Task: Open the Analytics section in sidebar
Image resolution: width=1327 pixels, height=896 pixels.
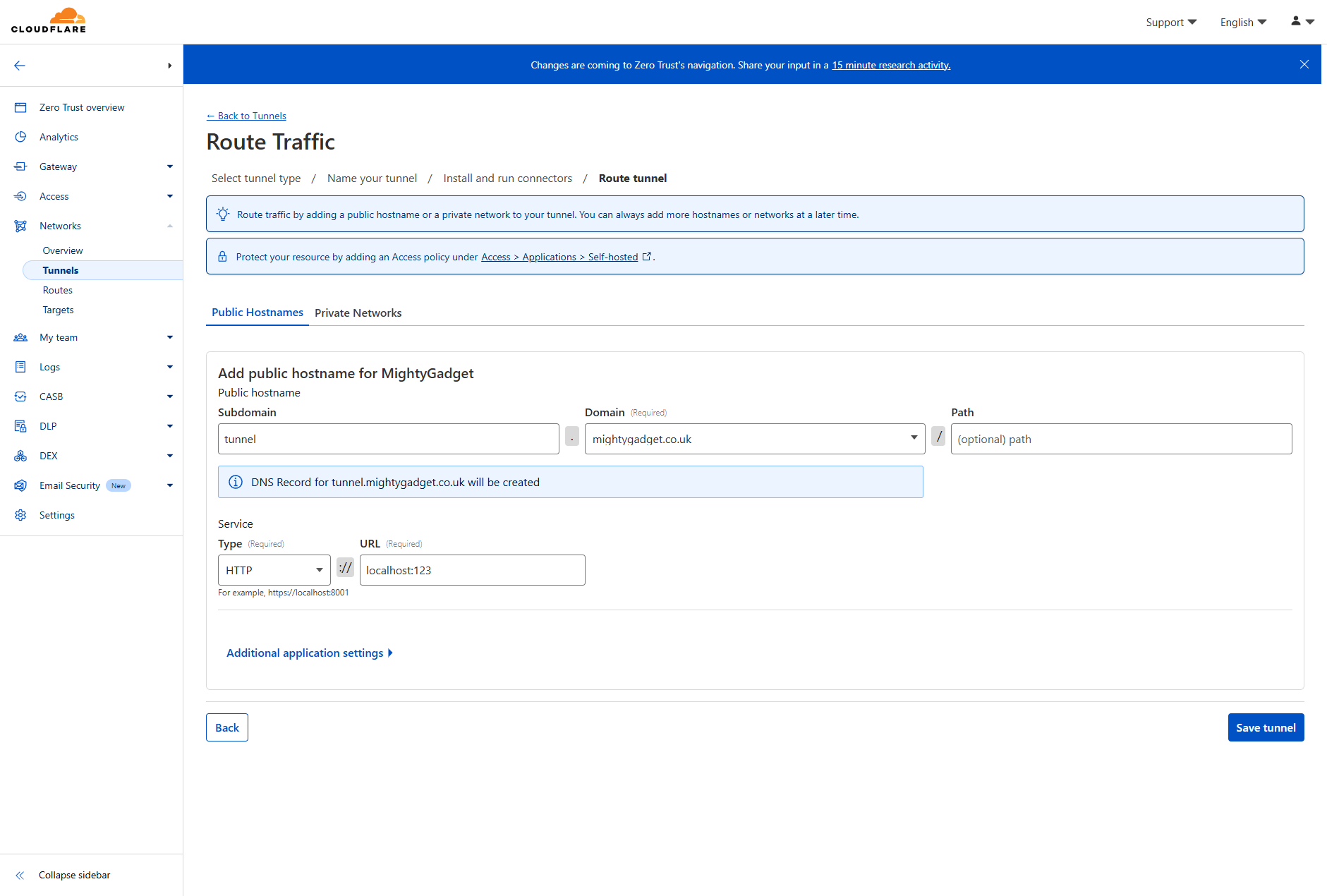Action: (59, 137)
